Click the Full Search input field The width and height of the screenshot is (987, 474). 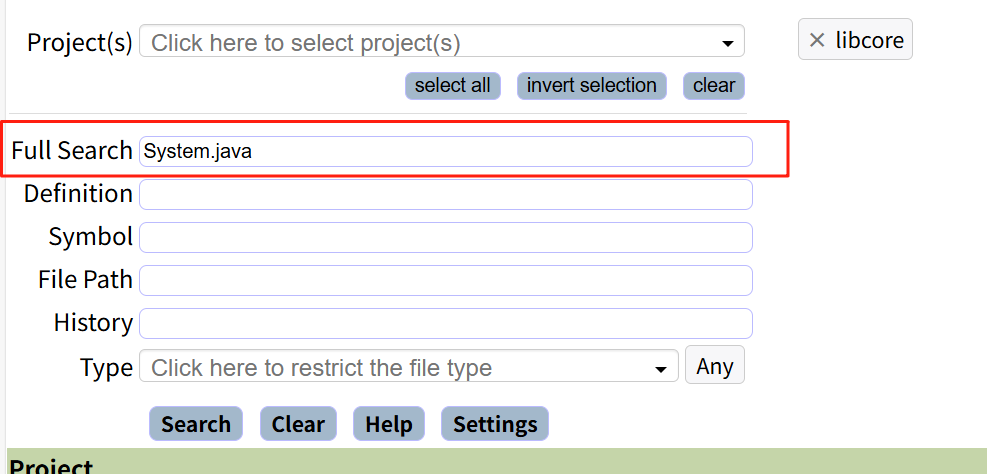pos(445,151)
